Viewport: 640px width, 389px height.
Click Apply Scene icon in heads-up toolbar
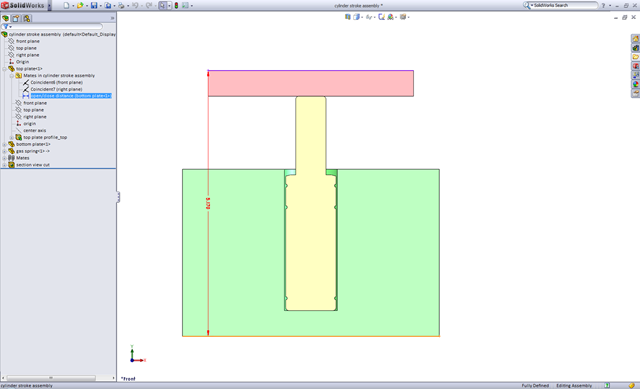(x=391, y=17)
